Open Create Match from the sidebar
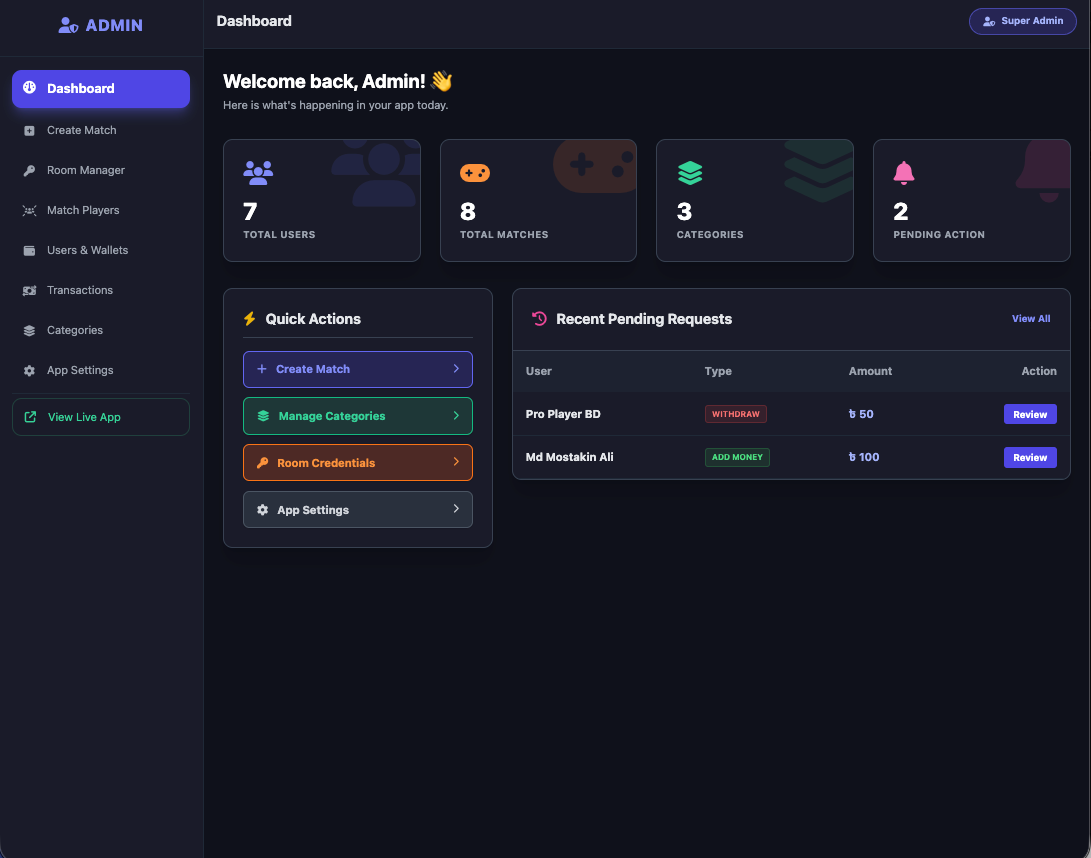The image size is (1091, 858). point(101,131)
